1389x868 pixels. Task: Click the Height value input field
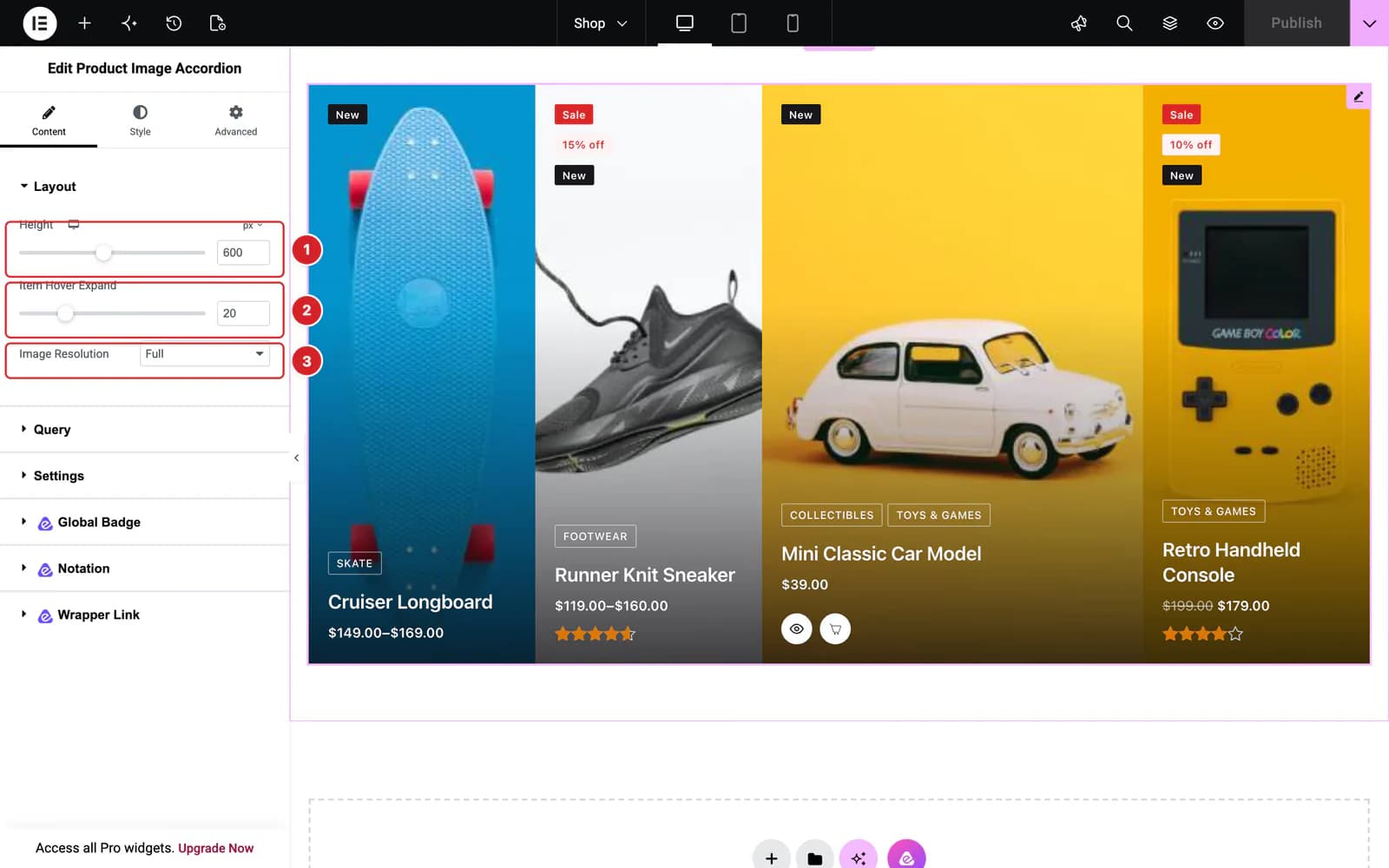coord(243,253)
